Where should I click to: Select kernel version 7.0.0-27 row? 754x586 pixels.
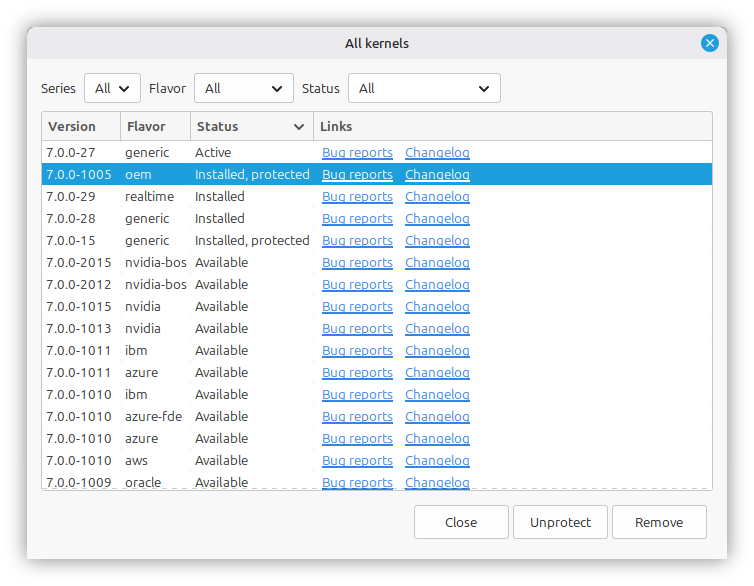(x=377, y=152)
